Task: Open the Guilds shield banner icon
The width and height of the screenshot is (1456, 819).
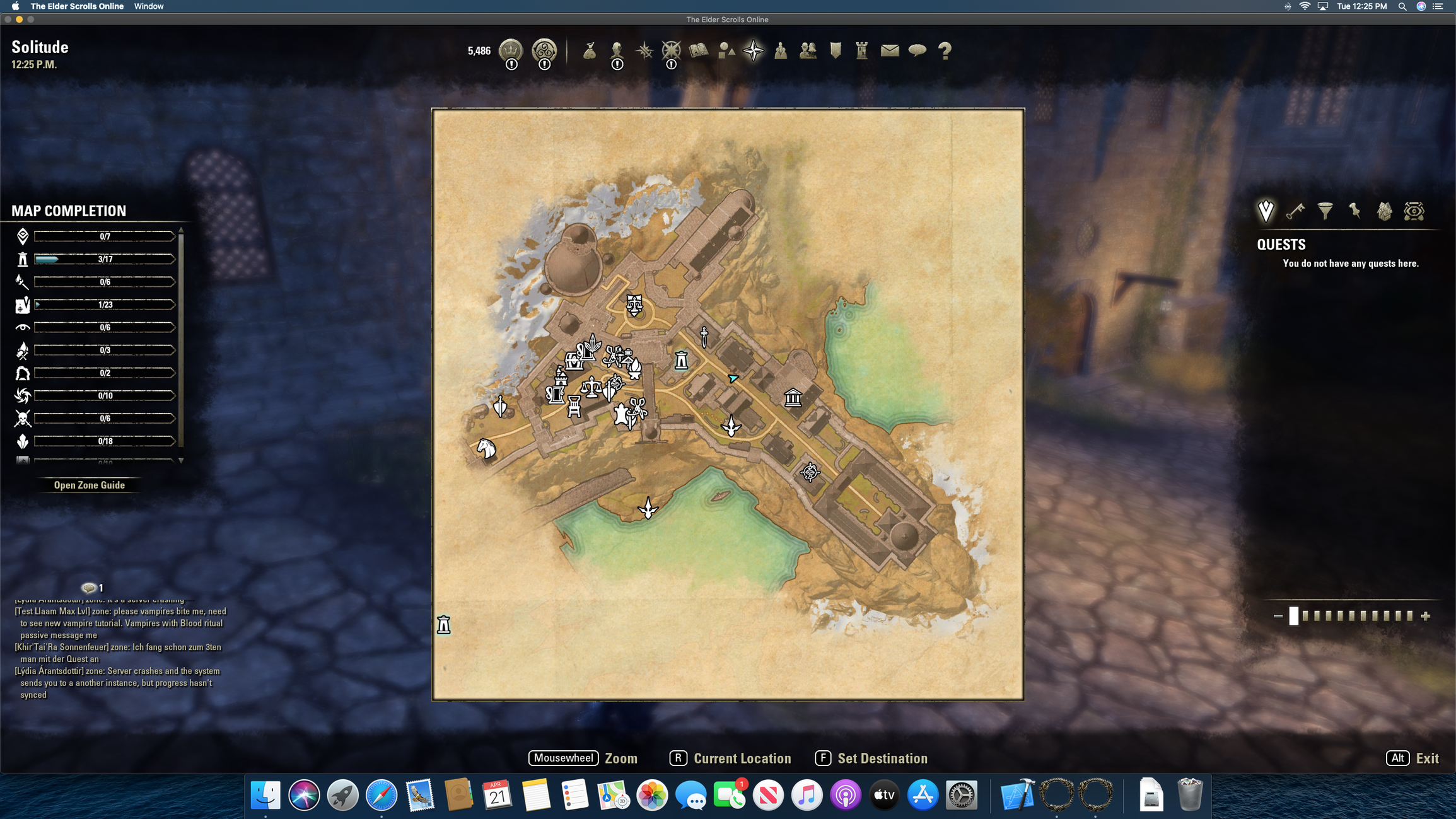Action: (836, 50)
